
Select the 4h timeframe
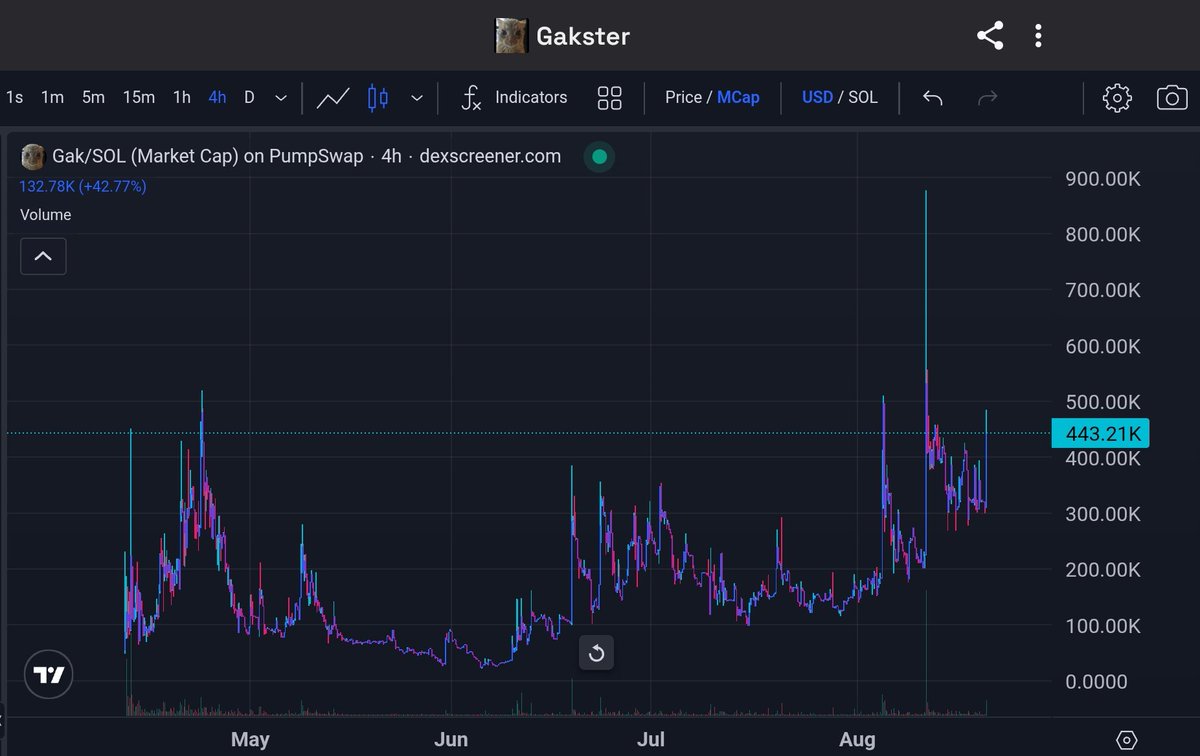coord(217,97)
